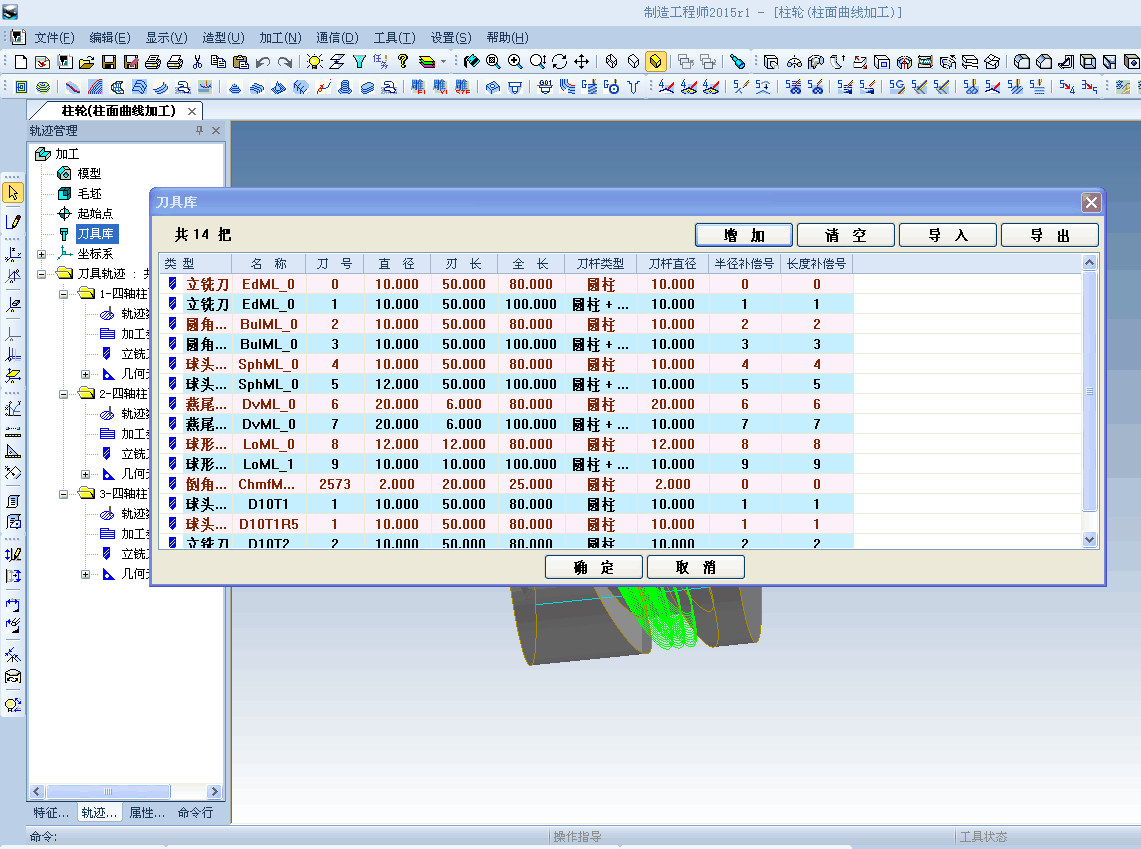Click the funnel filter toolbar icon
Screen dimensions: 1141x849
click(x=359, y=62)
